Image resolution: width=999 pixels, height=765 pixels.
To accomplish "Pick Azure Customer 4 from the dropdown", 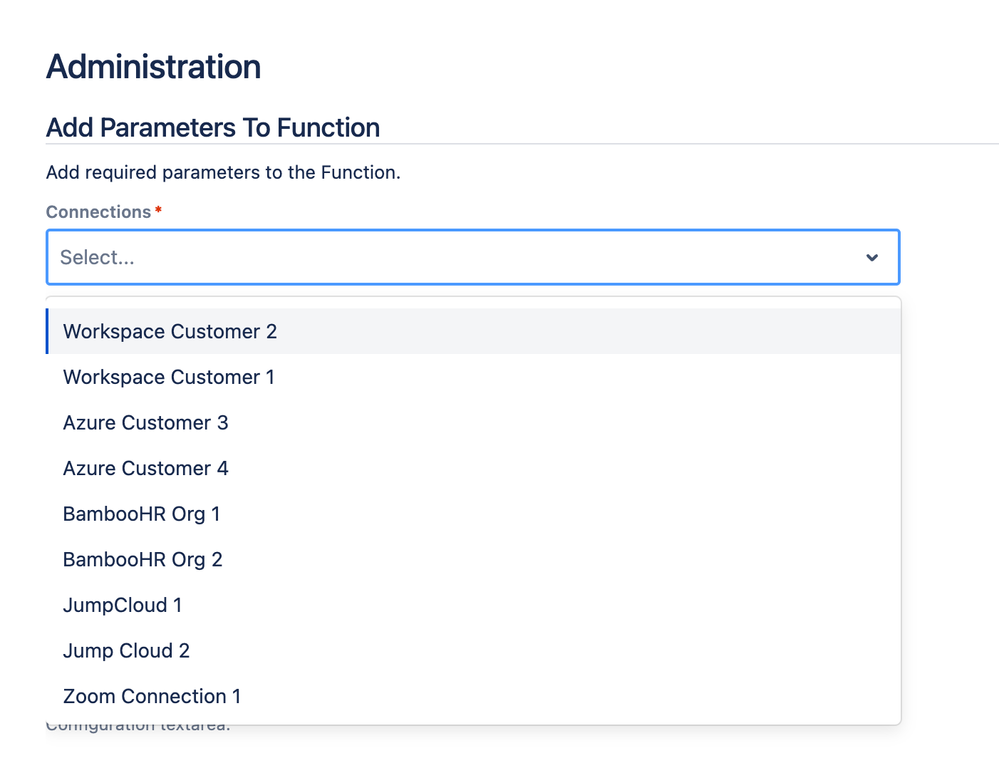I will coord(145,468).
